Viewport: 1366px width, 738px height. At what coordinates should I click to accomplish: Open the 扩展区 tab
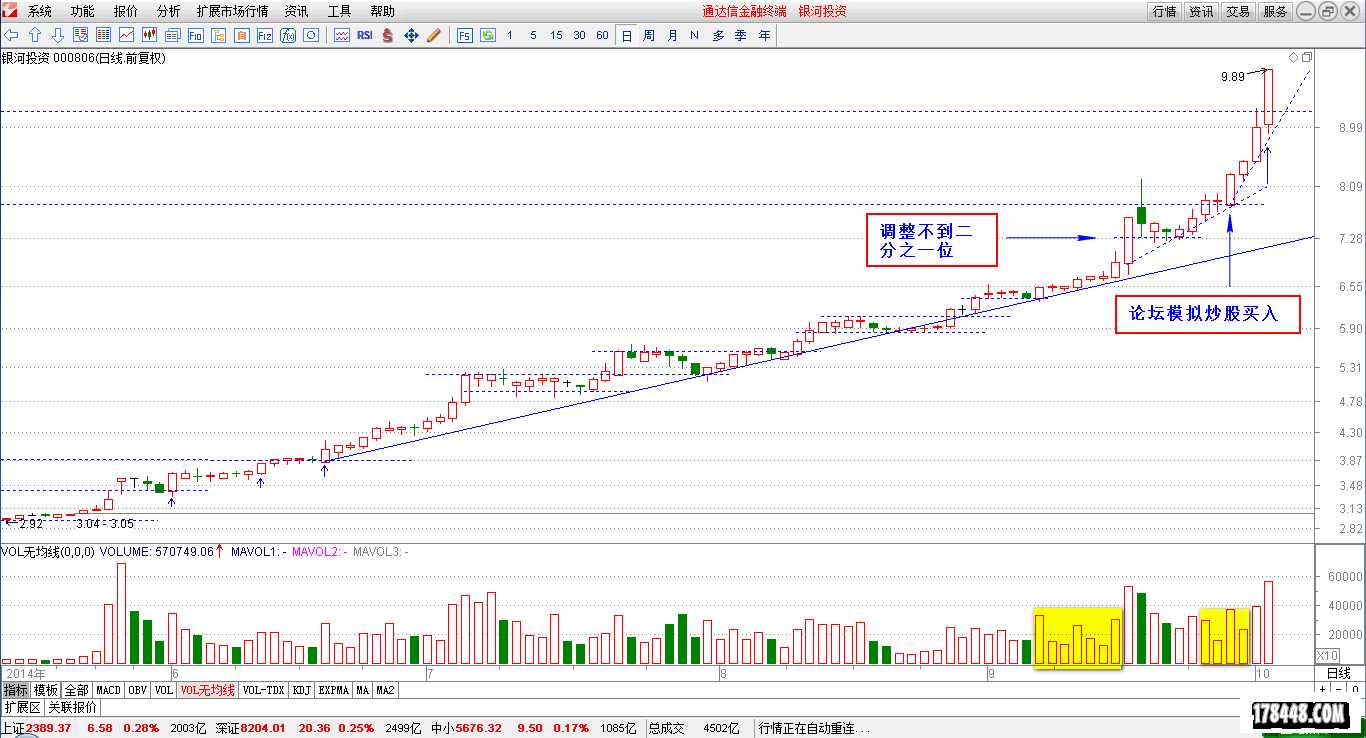22,707
